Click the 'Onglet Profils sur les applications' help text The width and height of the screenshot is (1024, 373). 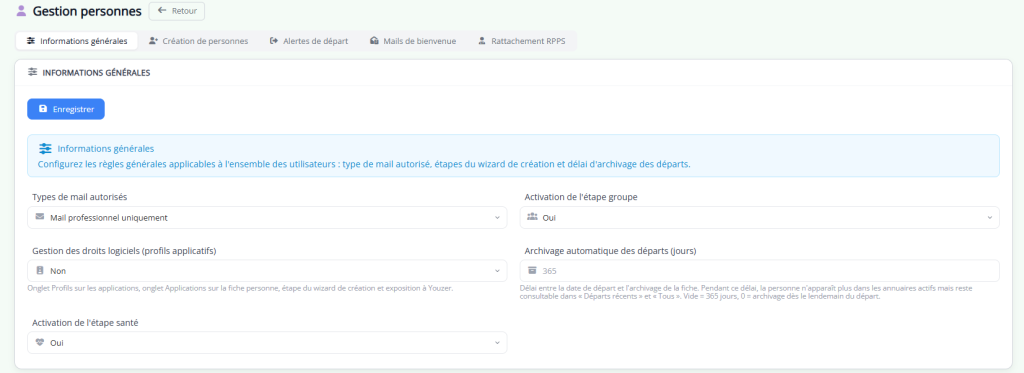pyautogui.click(x=240, y=287)
